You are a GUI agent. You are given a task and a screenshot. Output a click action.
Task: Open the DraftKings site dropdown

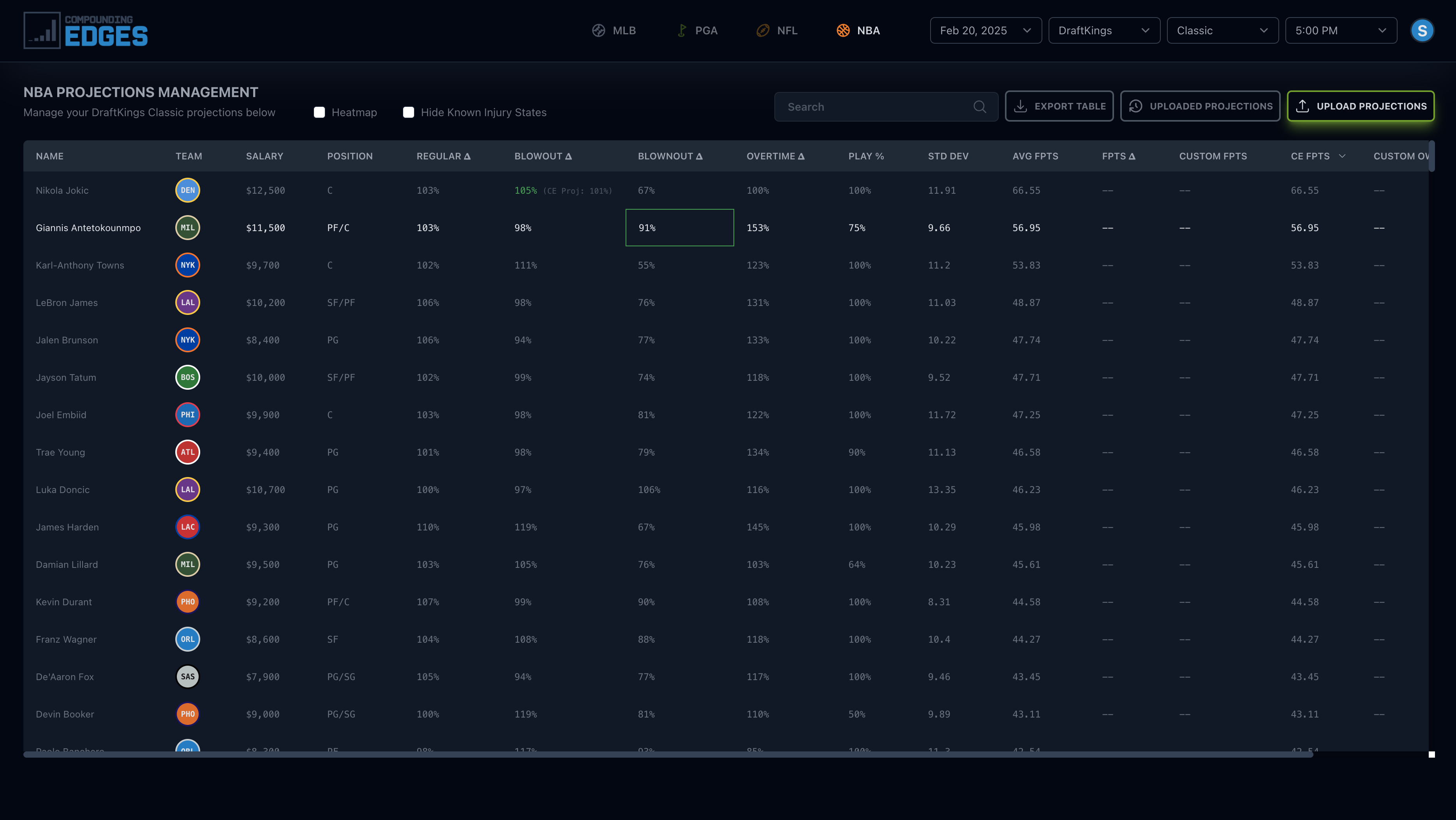tap(1104, 30)
